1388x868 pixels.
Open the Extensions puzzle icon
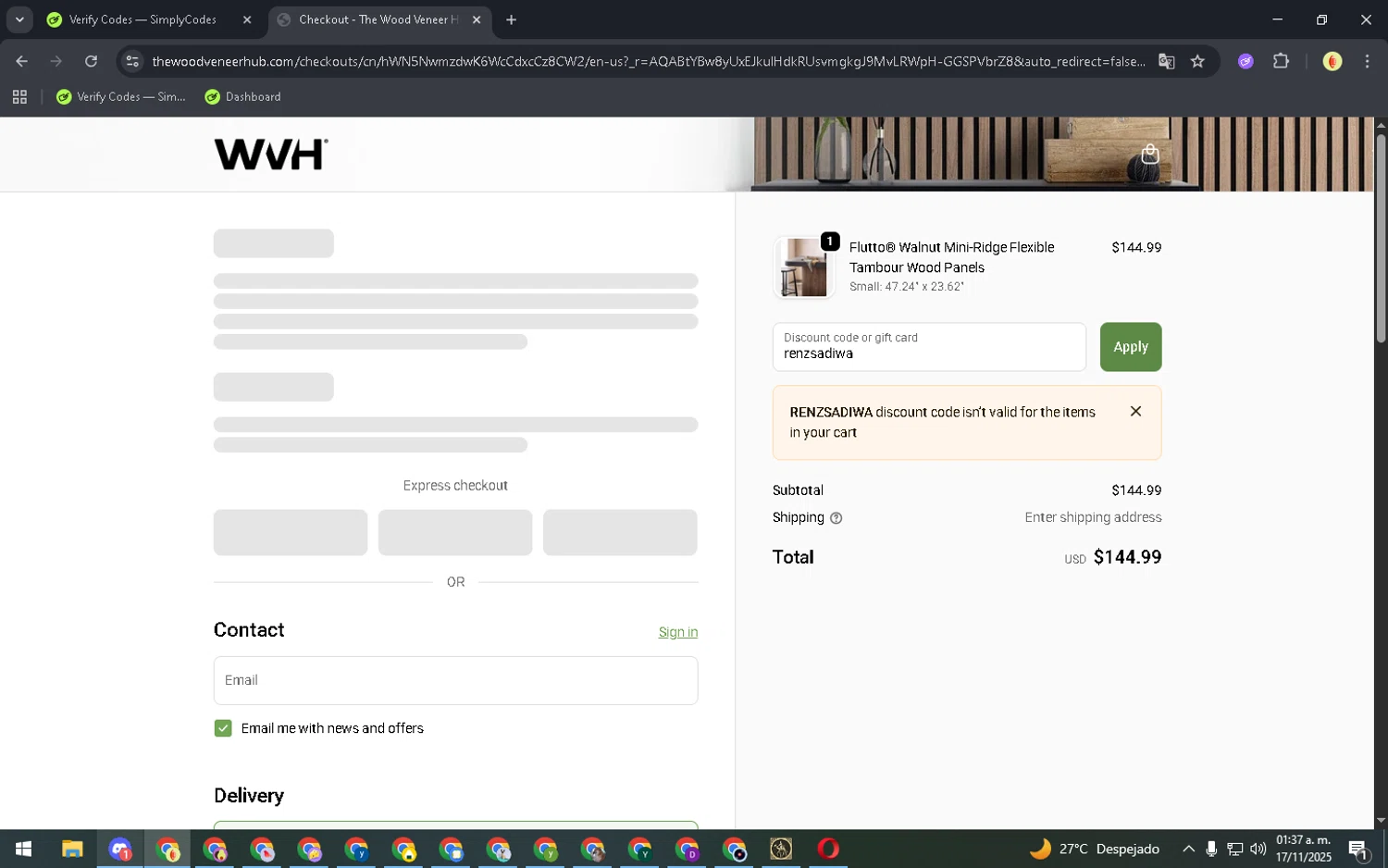(x=1281, y=61)
